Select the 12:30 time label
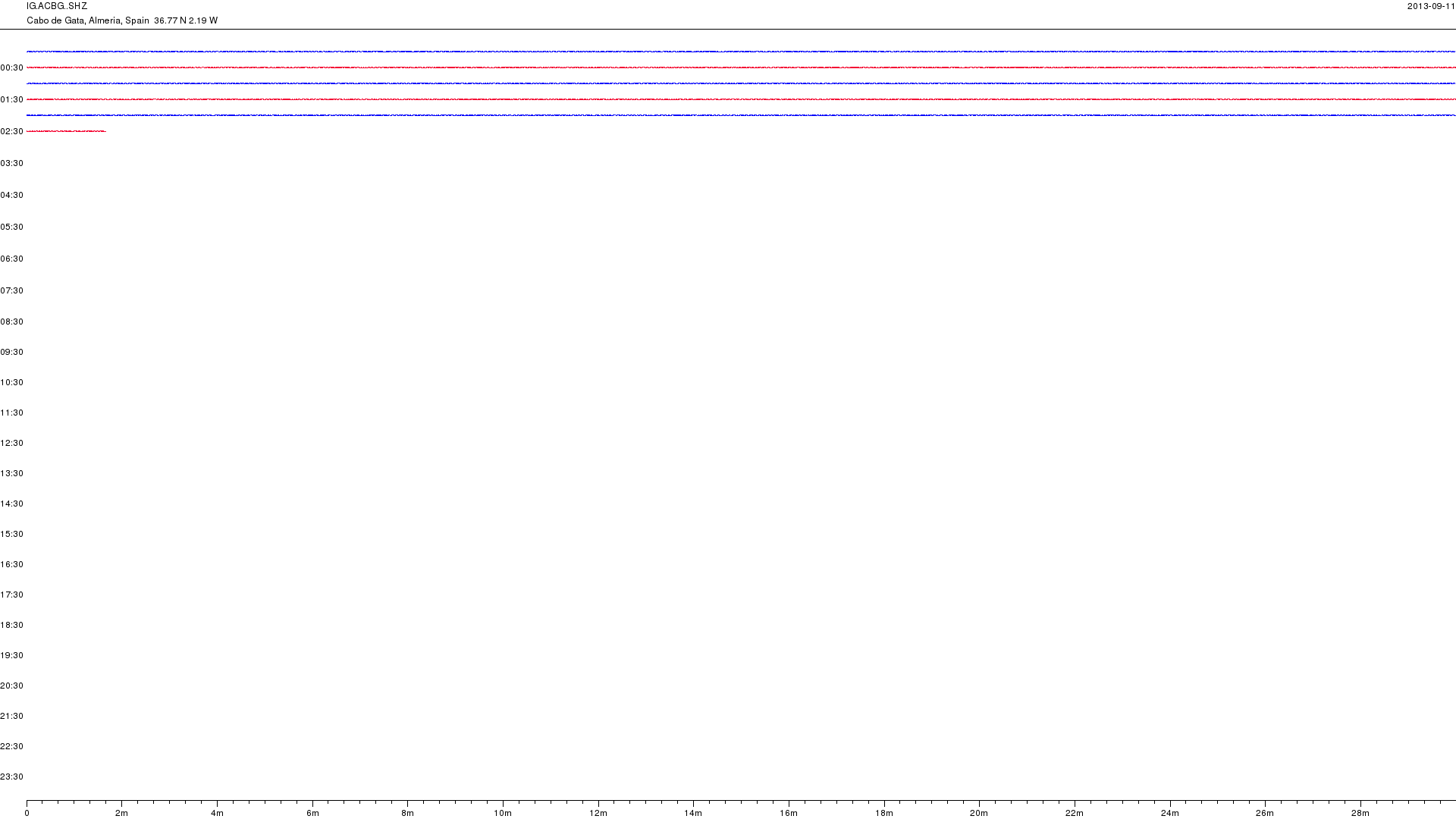 tap(11, 444)
